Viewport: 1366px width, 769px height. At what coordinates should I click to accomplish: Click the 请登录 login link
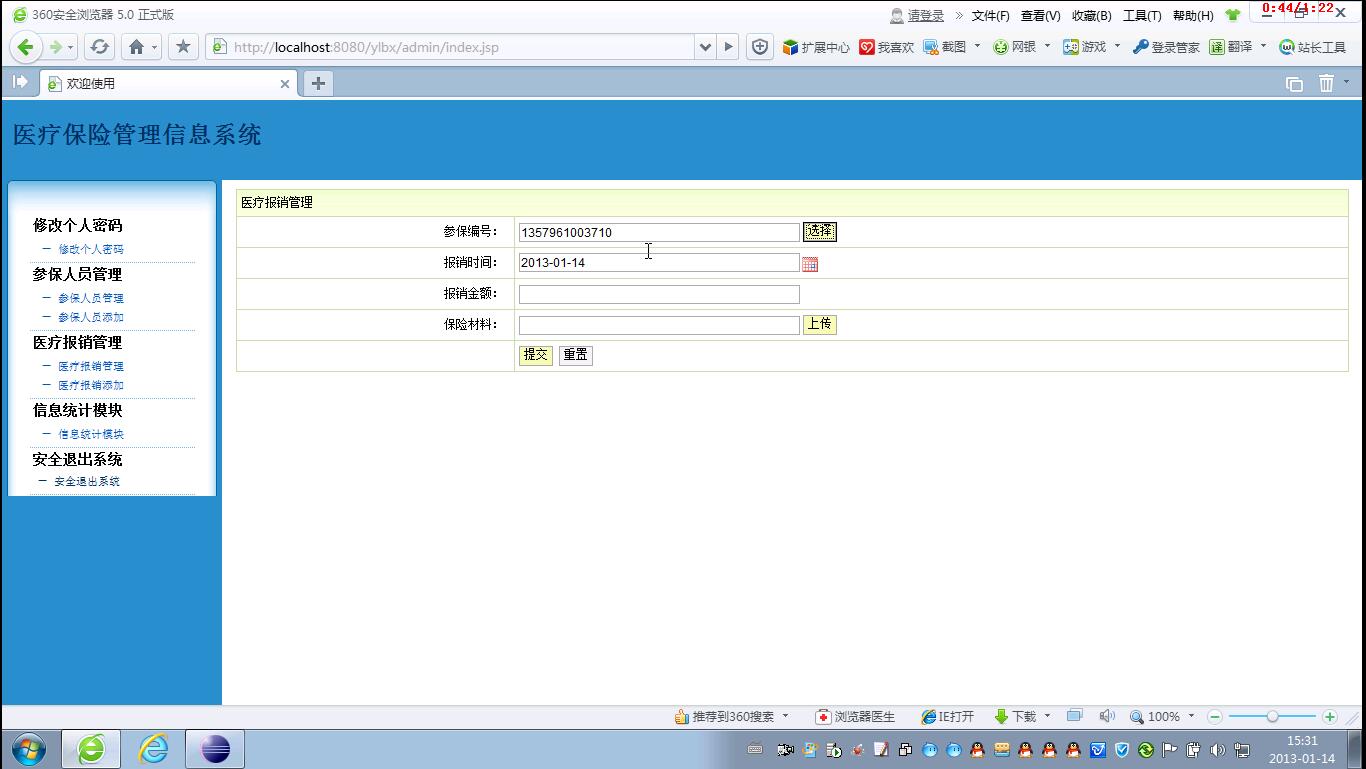tap(926, 15)
